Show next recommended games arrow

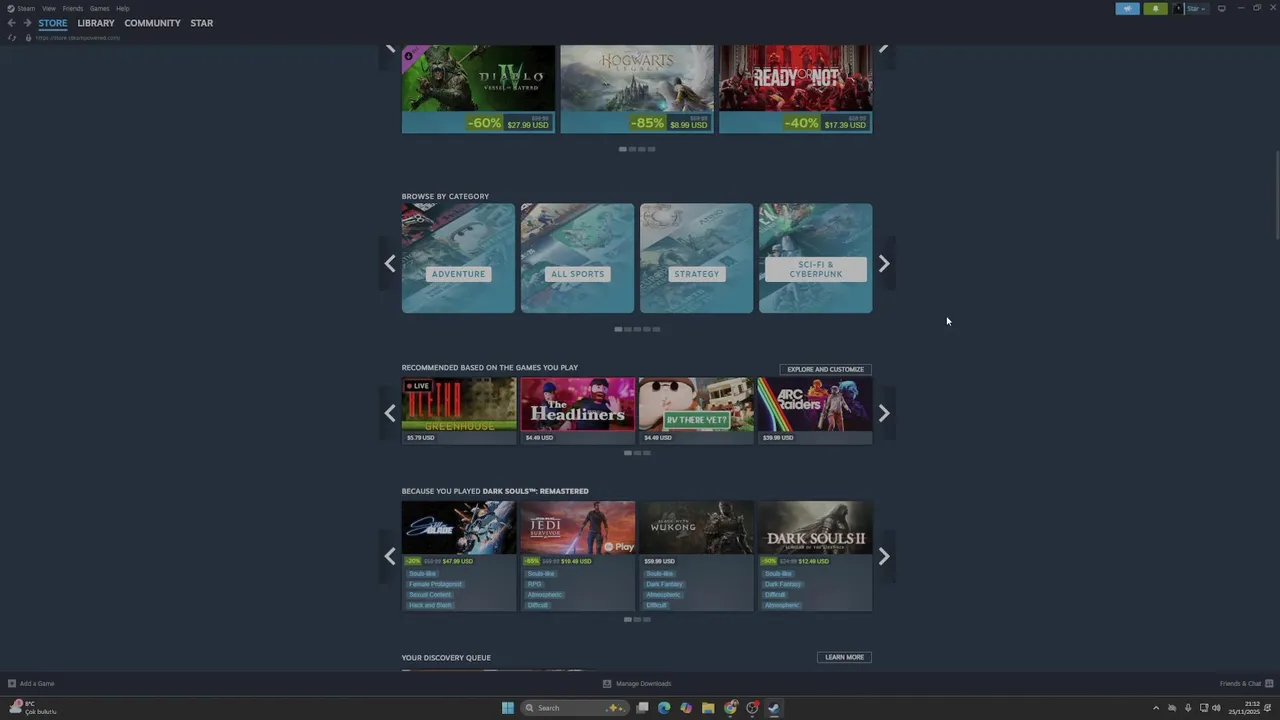(884, 413)
